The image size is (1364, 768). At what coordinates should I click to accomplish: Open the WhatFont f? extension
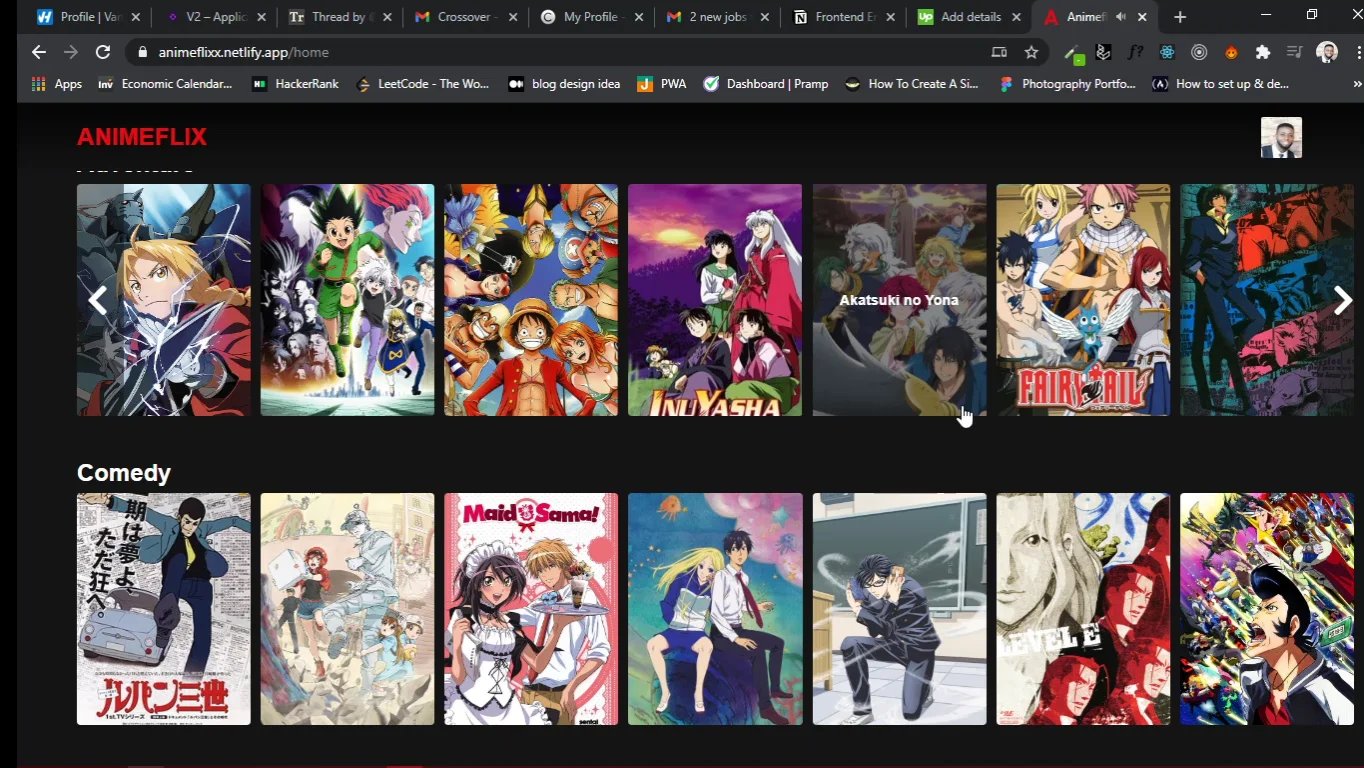coord(1135,52)
